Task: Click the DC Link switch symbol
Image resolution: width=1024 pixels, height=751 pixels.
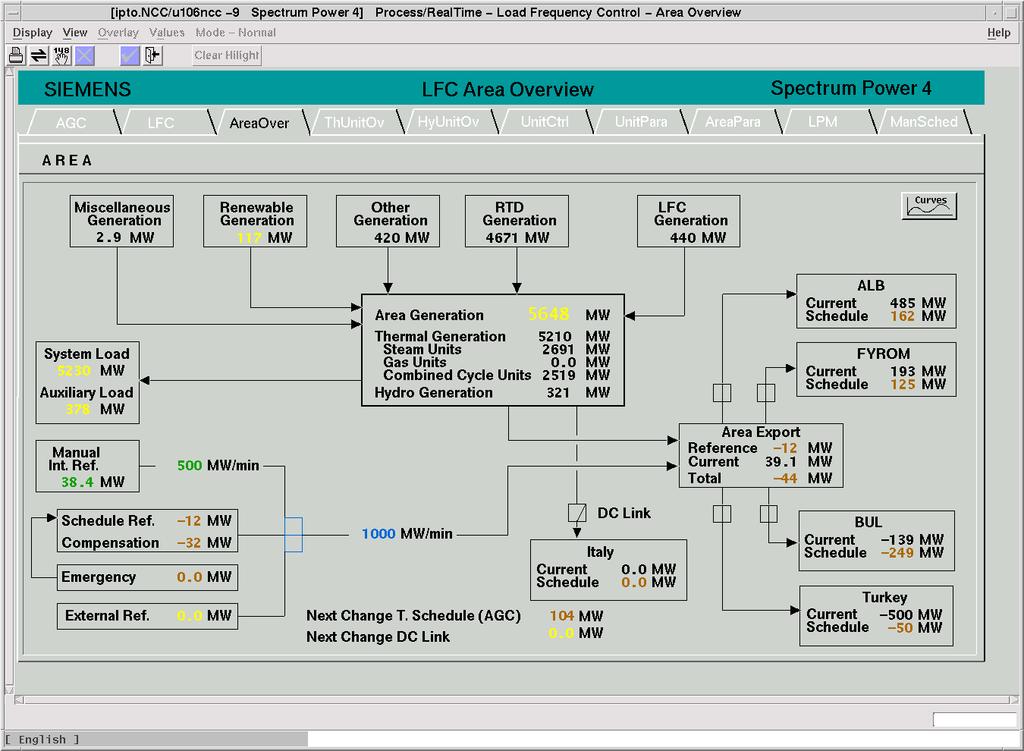Action: [x=577, y=513]
